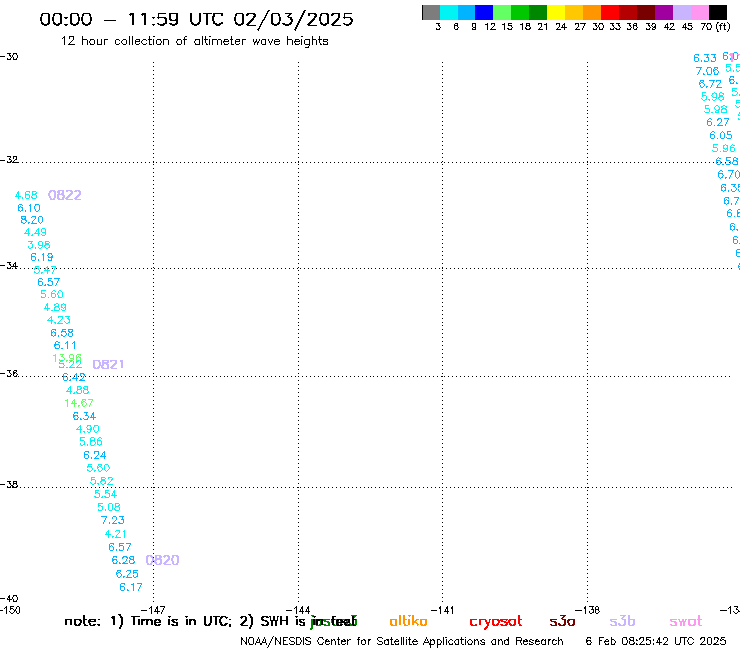Click the black swatch ending the color bar
The width and height of the screenshot is (740, 650).
[x=717, y=12]
